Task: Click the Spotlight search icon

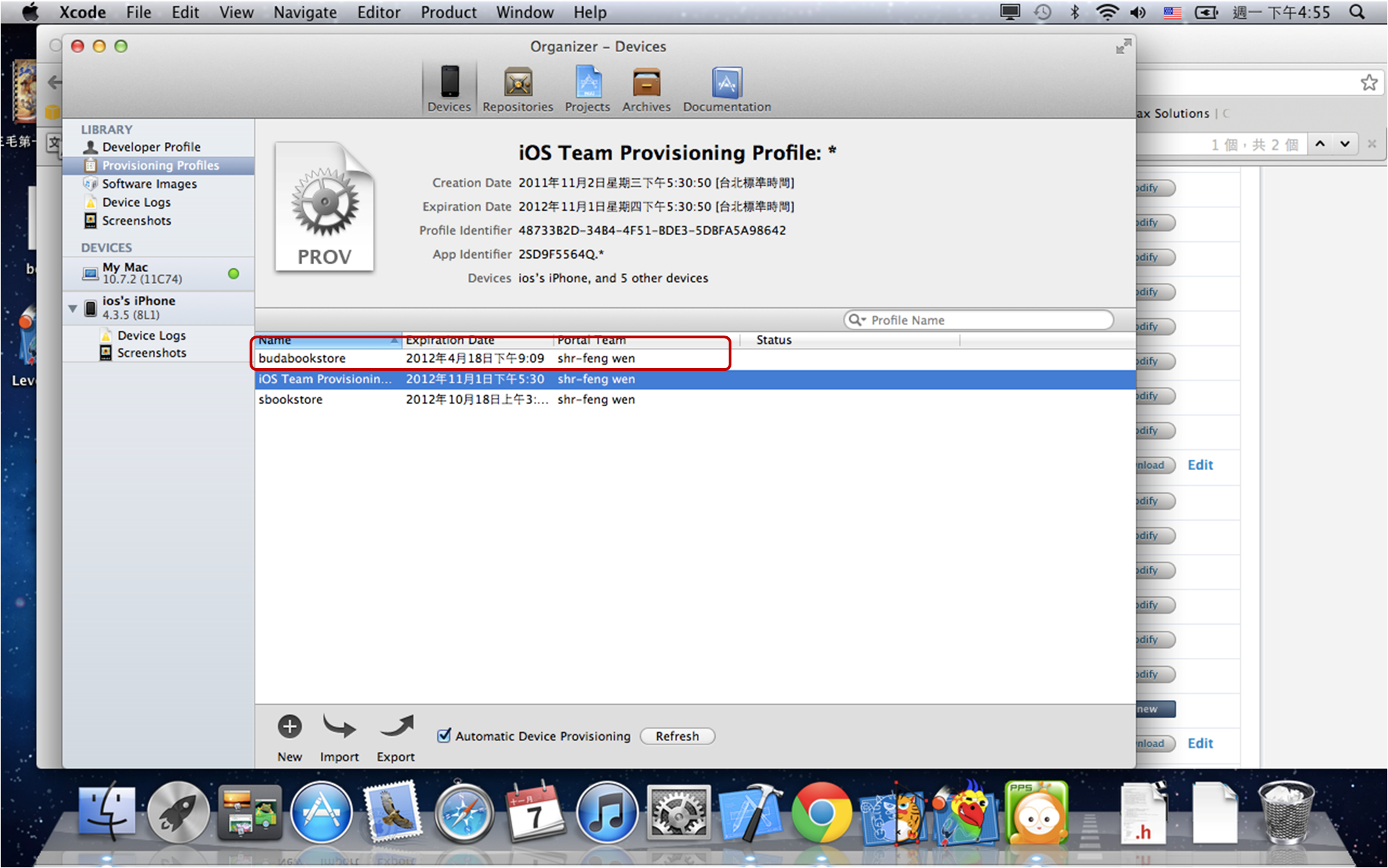Action: tap(1357, 12)
